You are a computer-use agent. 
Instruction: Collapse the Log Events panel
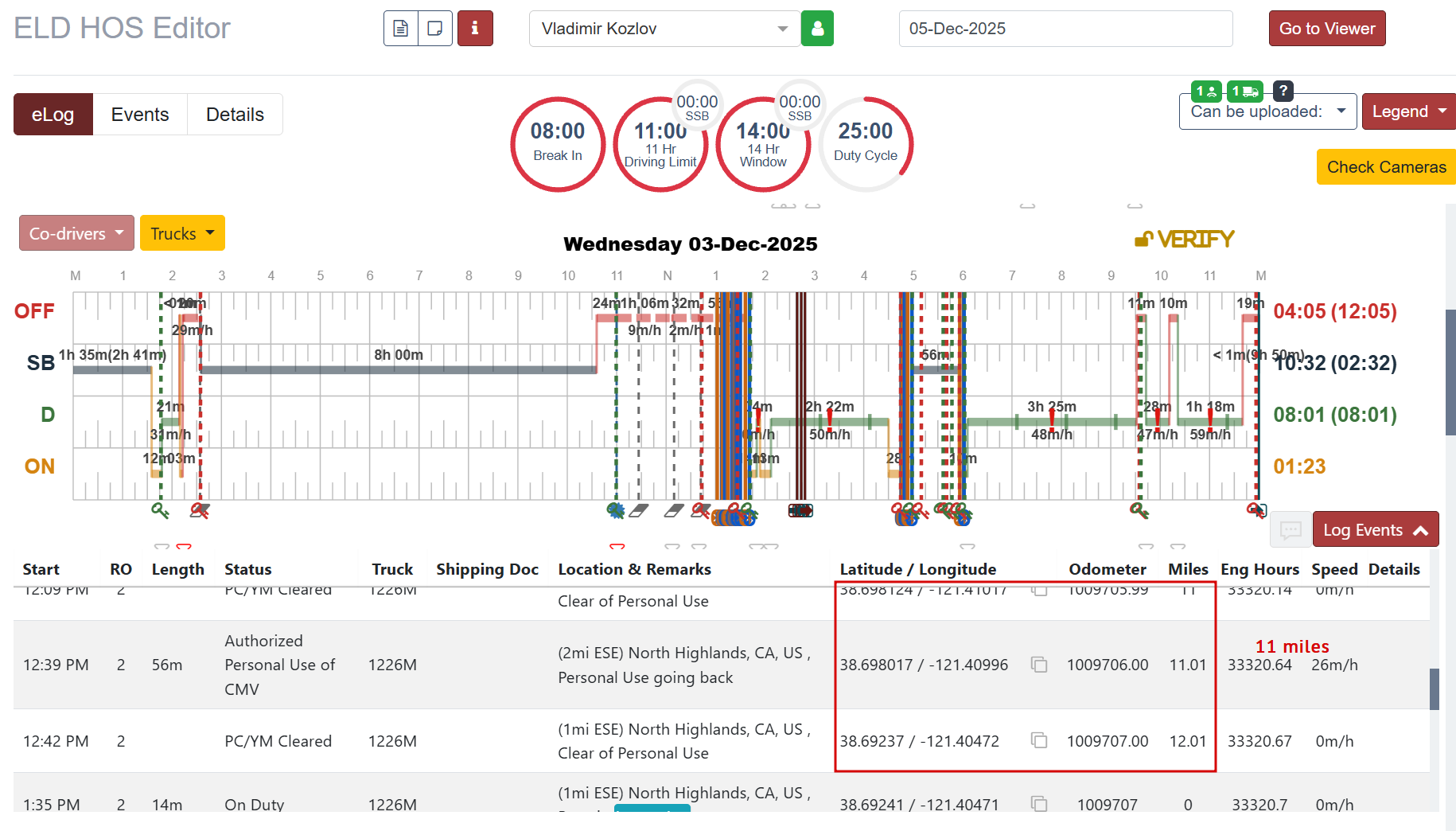click(x=1375, y=530)
